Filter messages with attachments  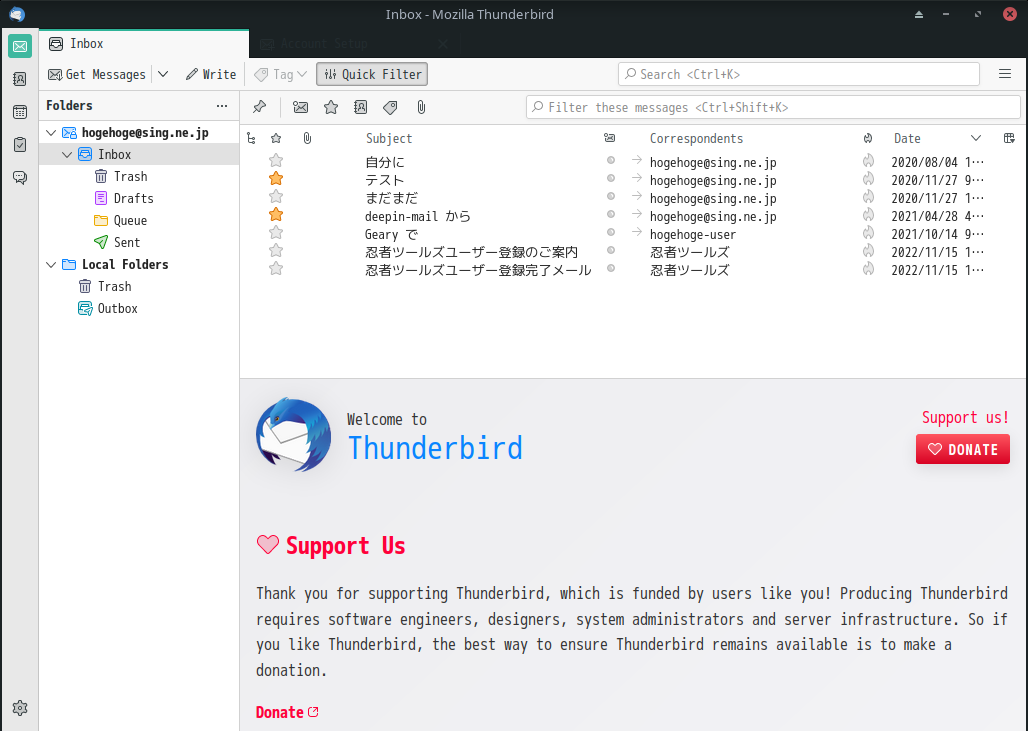coord(421,107)
